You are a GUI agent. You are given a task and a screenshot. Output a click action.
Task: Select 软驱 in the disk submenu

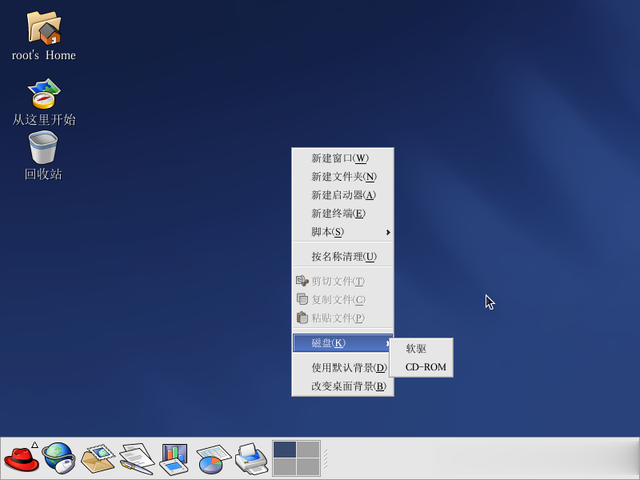tap(421, 349)
